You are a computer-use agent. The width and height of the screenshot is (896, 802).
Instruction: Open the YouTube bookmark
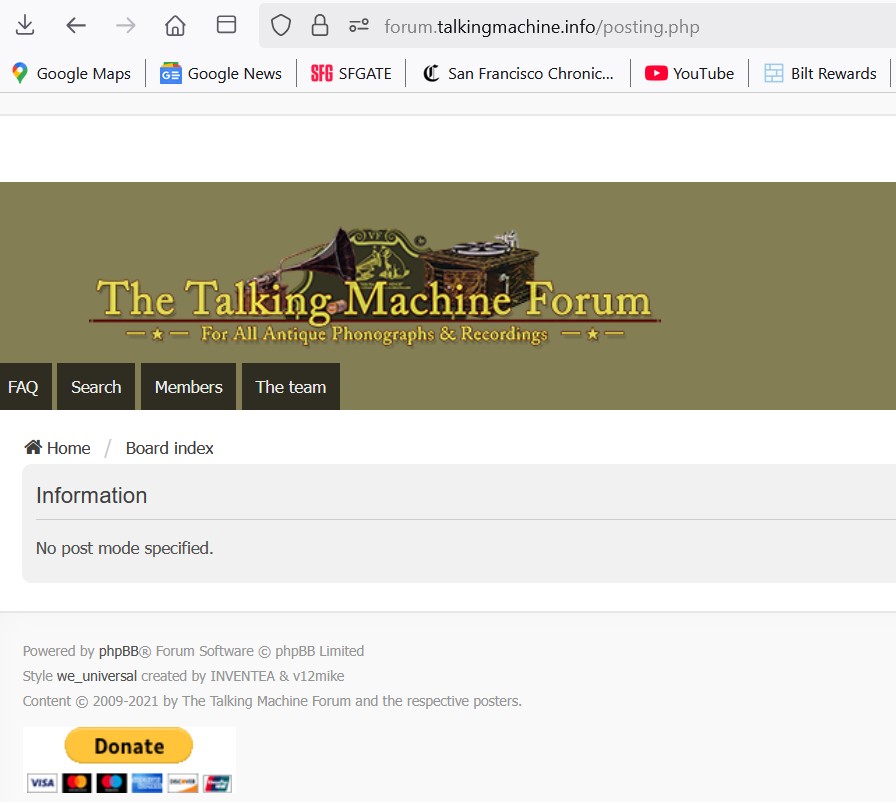click(689, 73)
